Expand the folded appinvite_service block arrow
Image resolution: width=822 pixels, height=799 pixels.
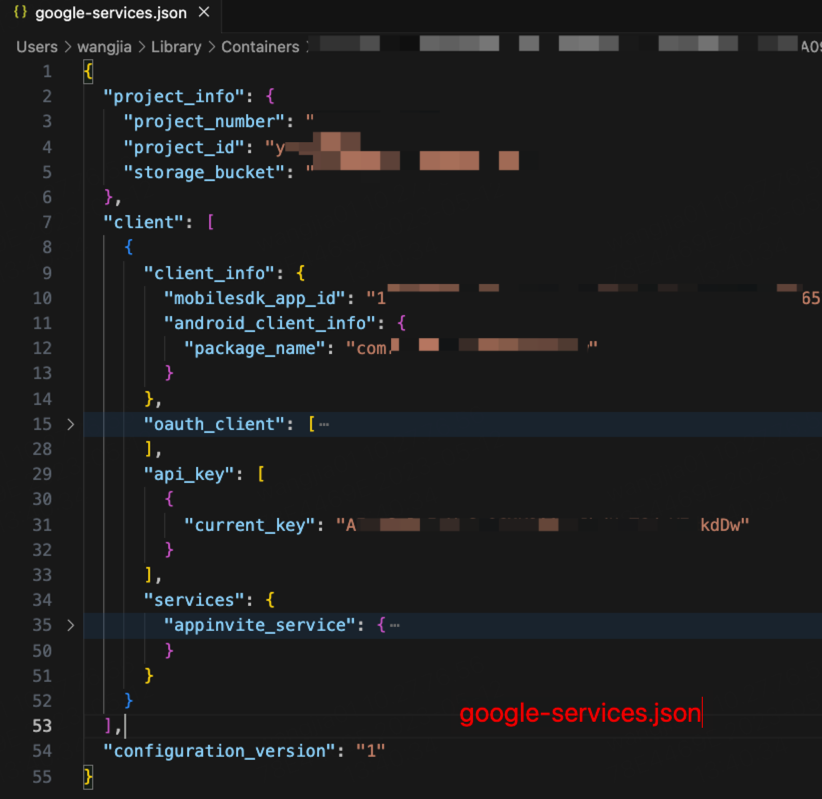[70, 625]
